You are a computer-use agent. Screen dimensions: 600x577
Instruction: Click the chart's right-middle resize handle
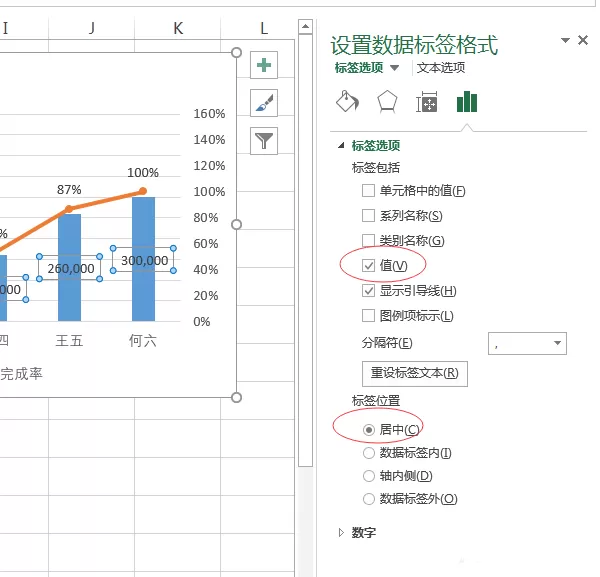pos(236,225)
